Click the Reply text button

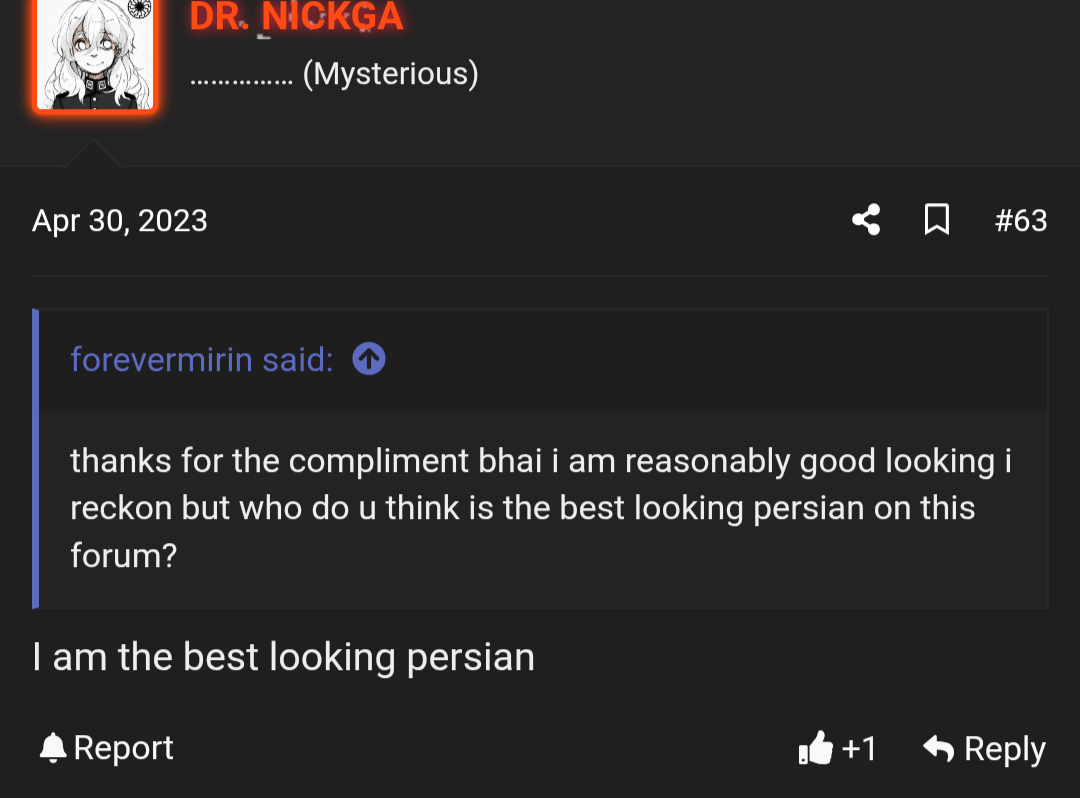coord(1004,749)
